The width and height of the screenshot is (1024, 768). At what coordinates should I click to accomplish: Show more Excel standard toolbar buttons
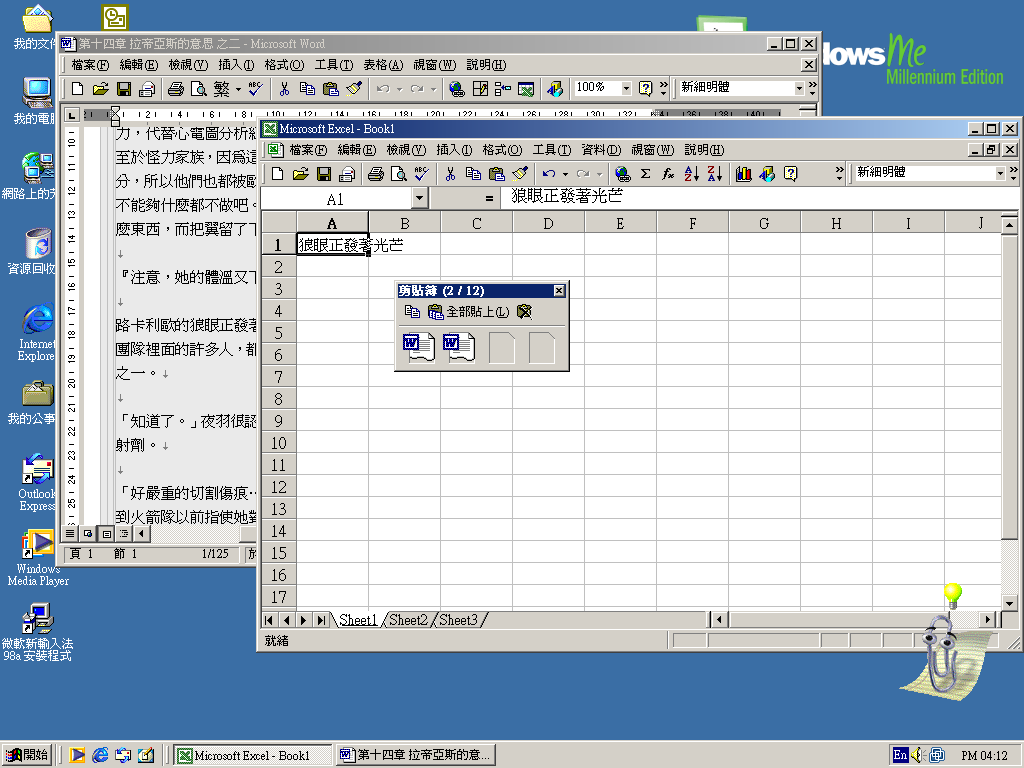[839, 174]
